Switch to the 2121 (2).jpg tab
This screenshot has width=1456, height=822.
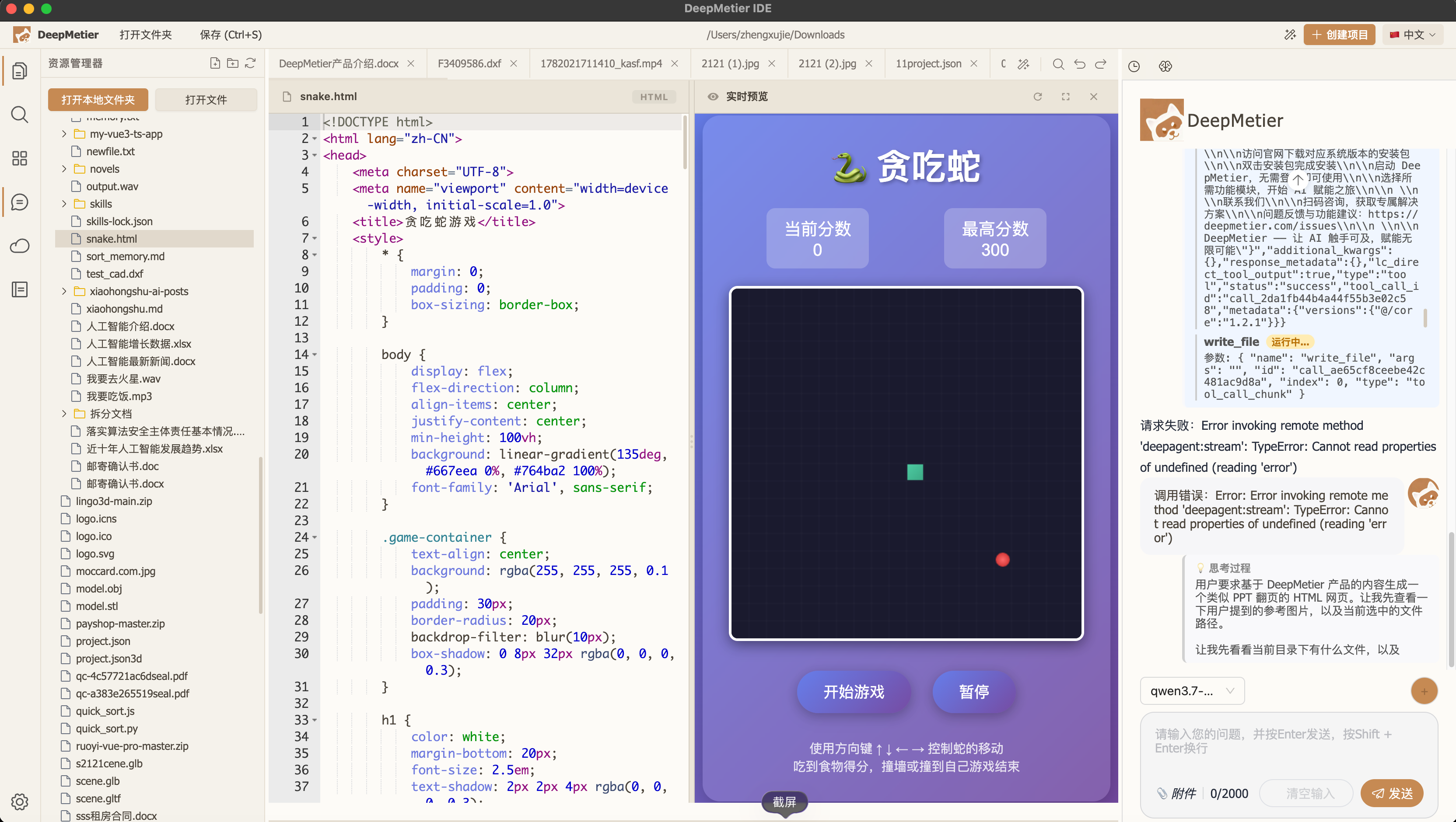pos(827,63)
